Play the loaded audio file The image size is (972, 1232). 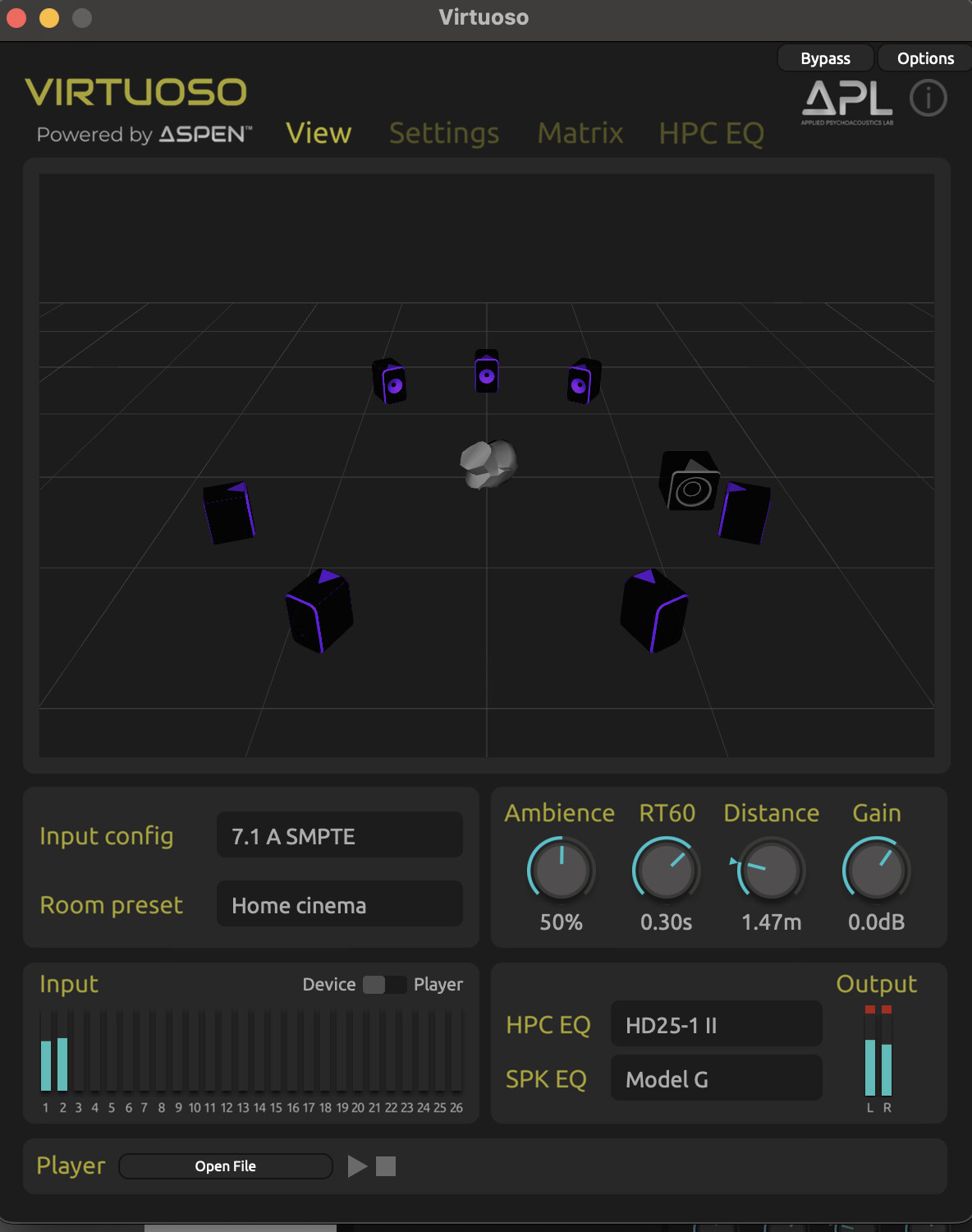[357, 1166]
